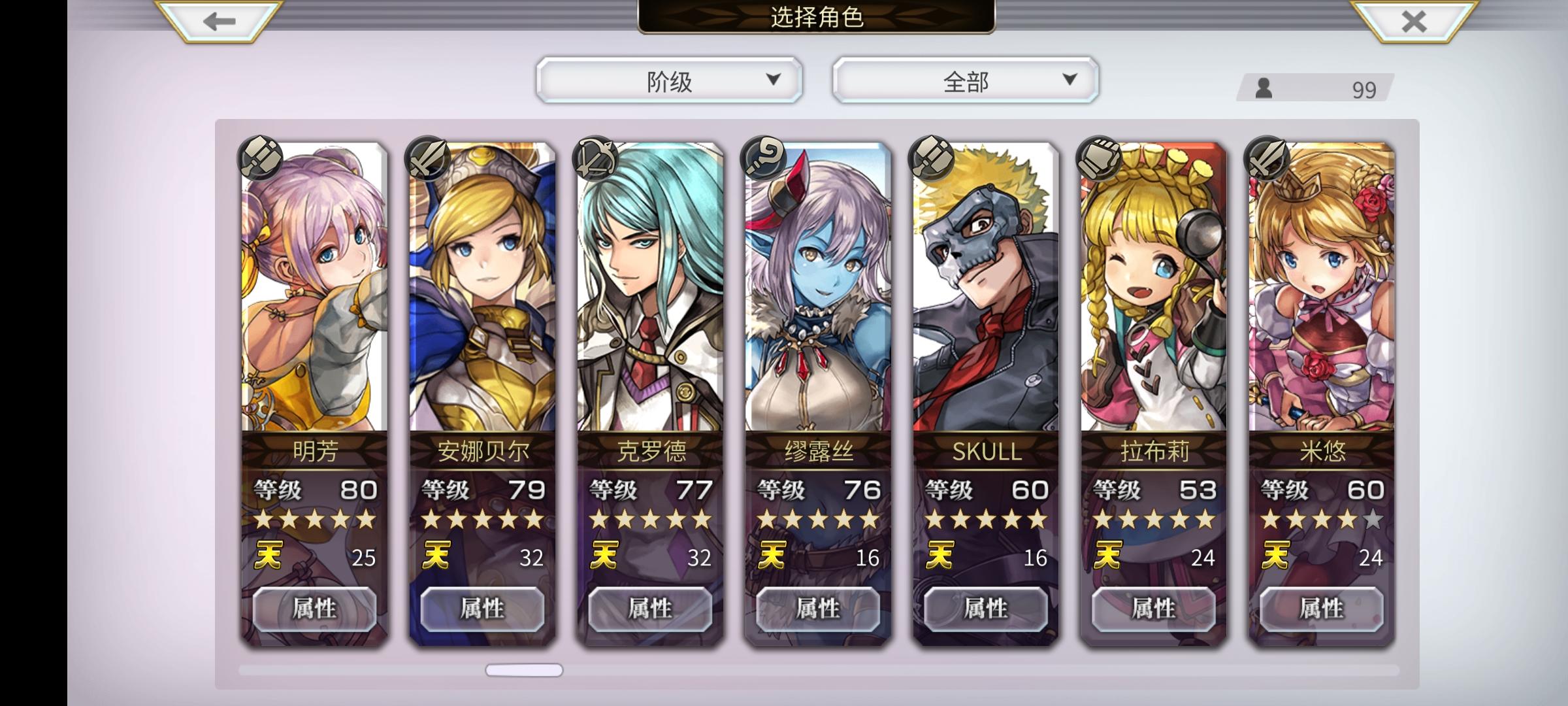This screenshot has width=1568, height=706.
Task: Click the weapon class icon on 明芳's card
Action: pyautogui.click(x=261, y=158)
